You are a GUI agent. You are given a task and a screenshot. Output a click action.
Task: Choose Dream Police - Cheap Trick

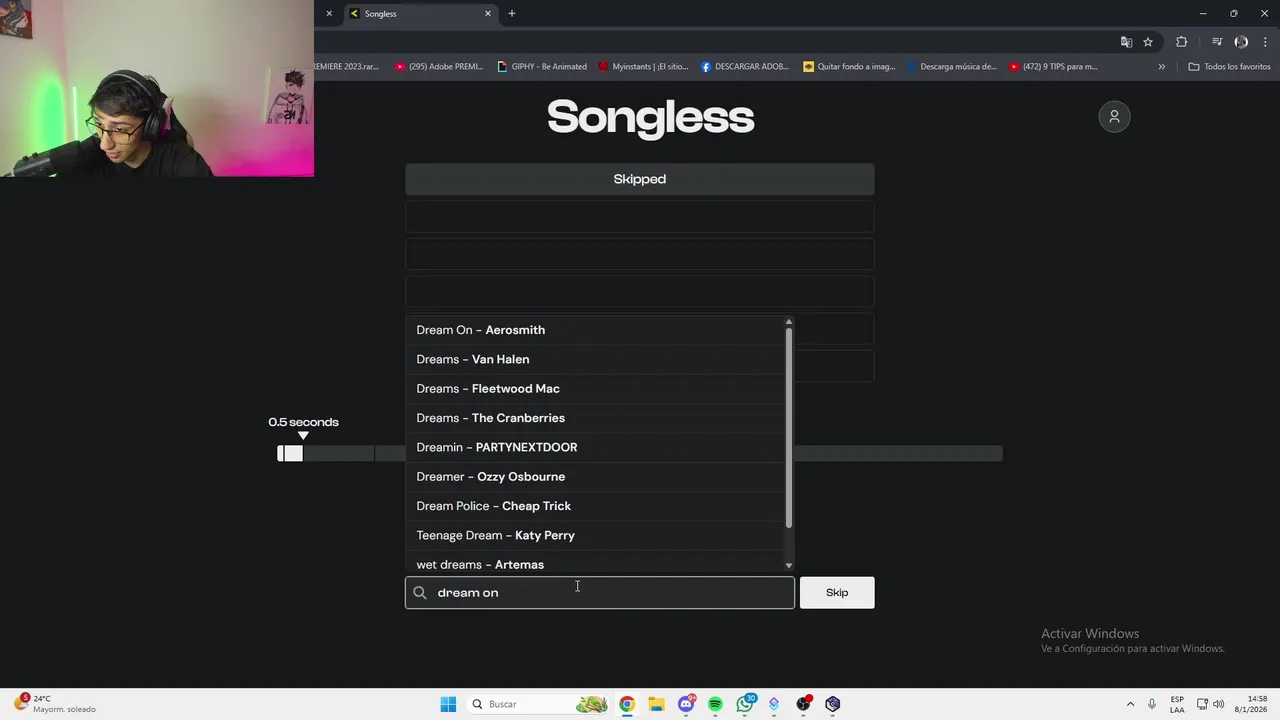[596, 506]
